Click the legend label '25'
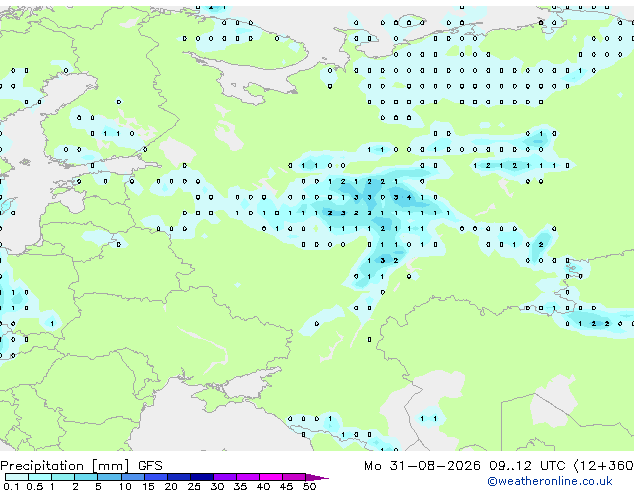 (x=194, y=486)
